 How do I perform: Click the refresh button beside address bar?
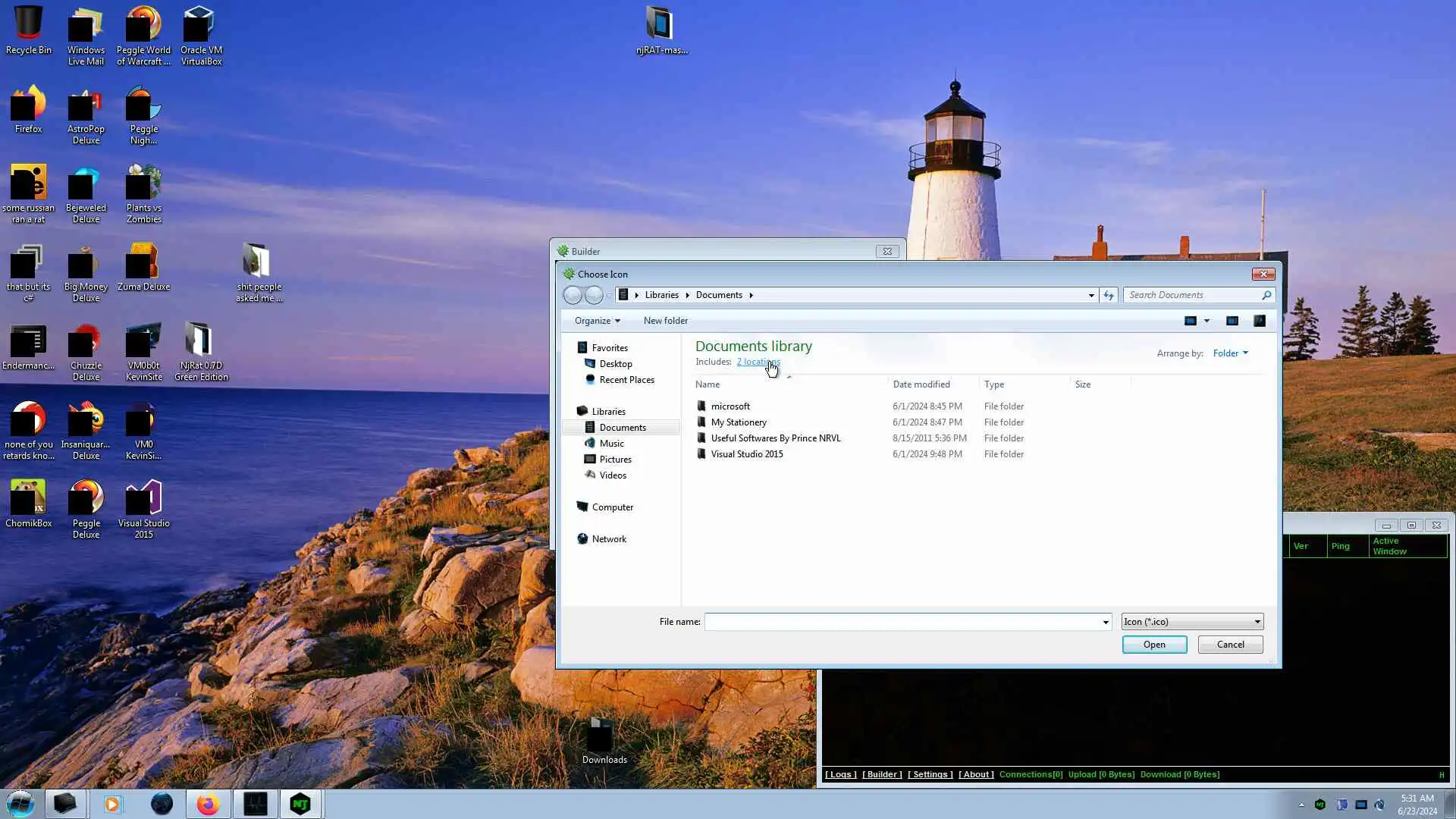pos(1109,295)
